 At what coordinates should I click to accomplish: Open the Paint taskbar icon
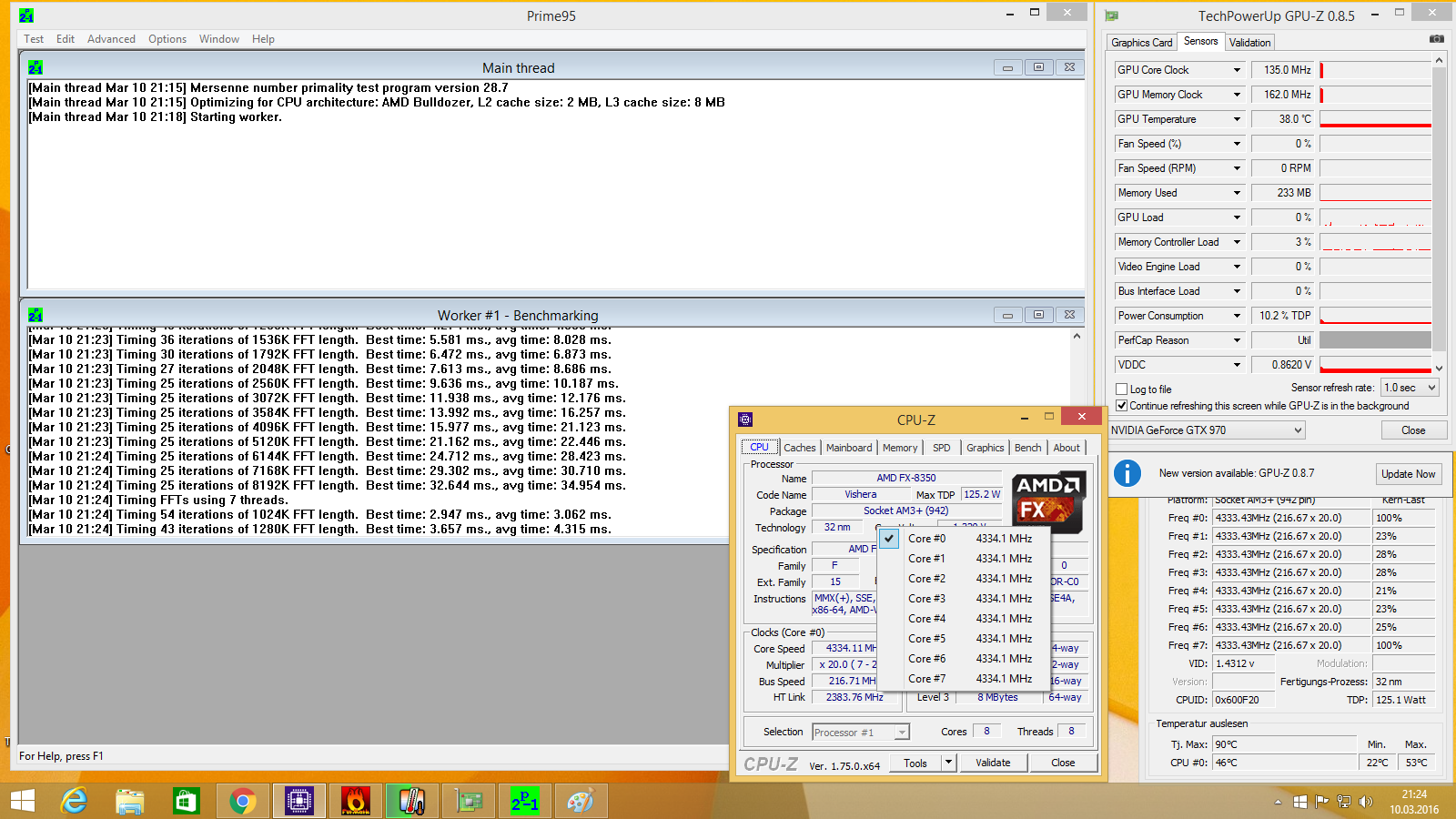(x=581, y=801)
